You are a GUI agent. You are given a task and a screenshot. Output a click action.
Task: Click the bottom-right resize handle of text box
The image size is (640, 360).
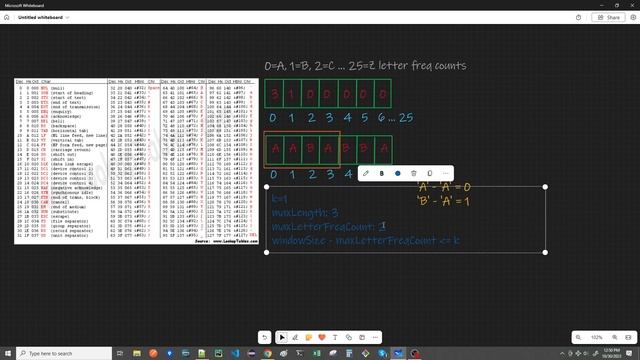[x=545, y=253]
